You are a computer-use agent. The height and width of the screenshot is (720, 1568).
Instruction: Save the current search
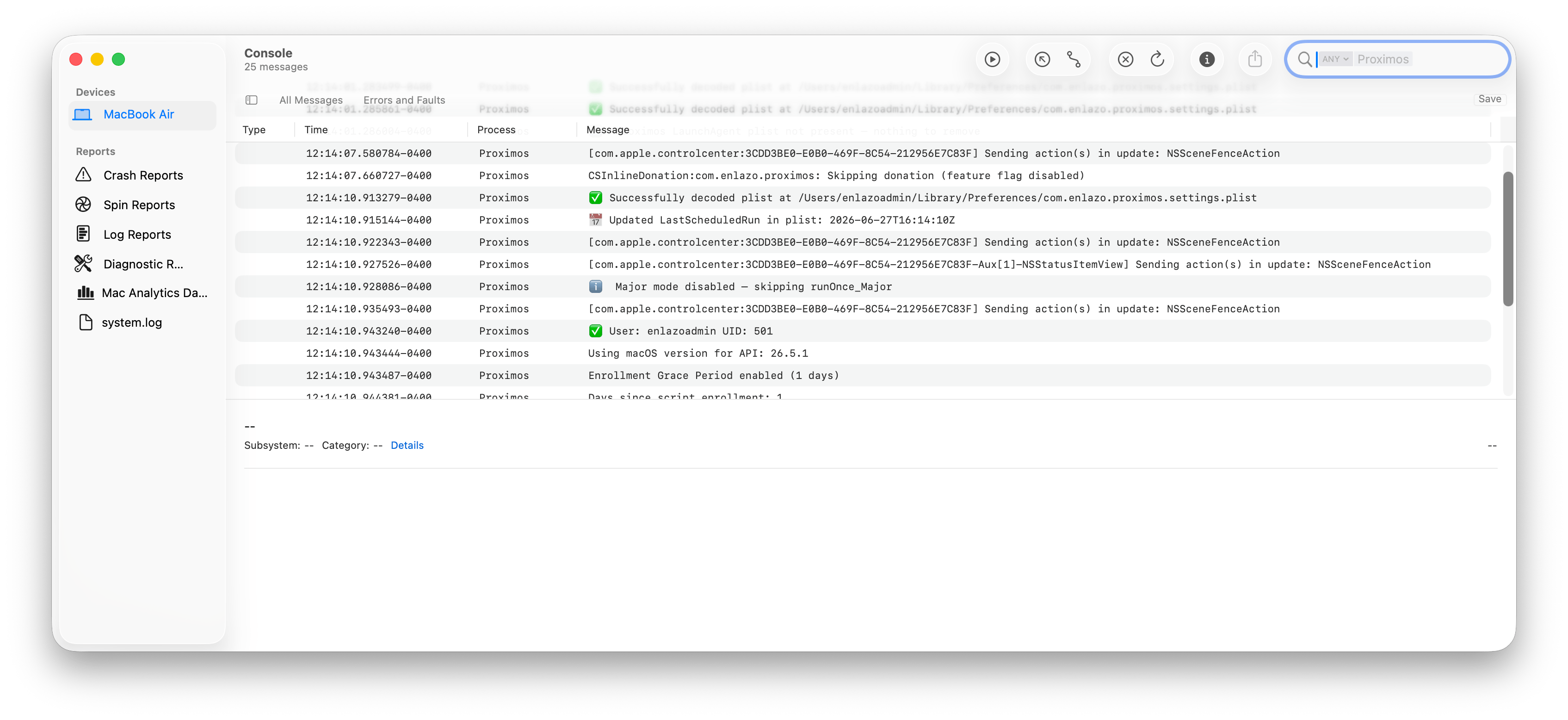pos(1489,99)
